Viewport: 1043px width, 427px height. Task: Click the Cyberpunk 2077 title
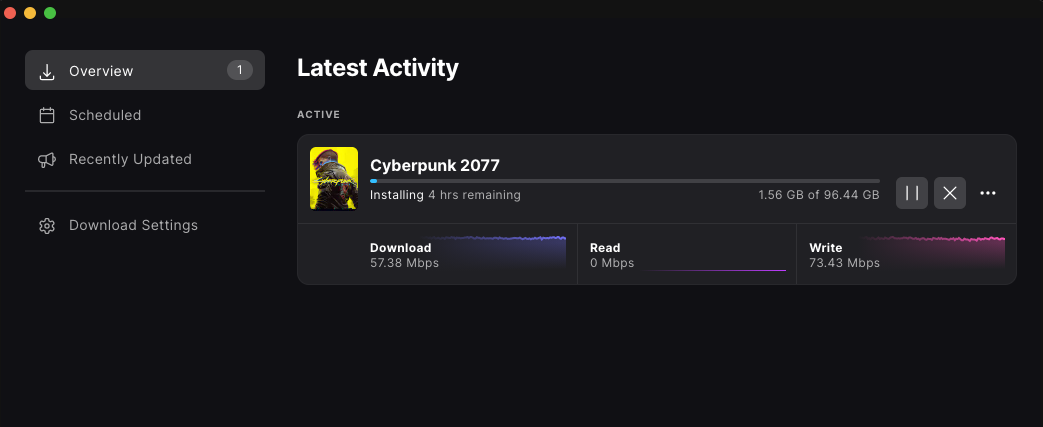pos(434,165)
